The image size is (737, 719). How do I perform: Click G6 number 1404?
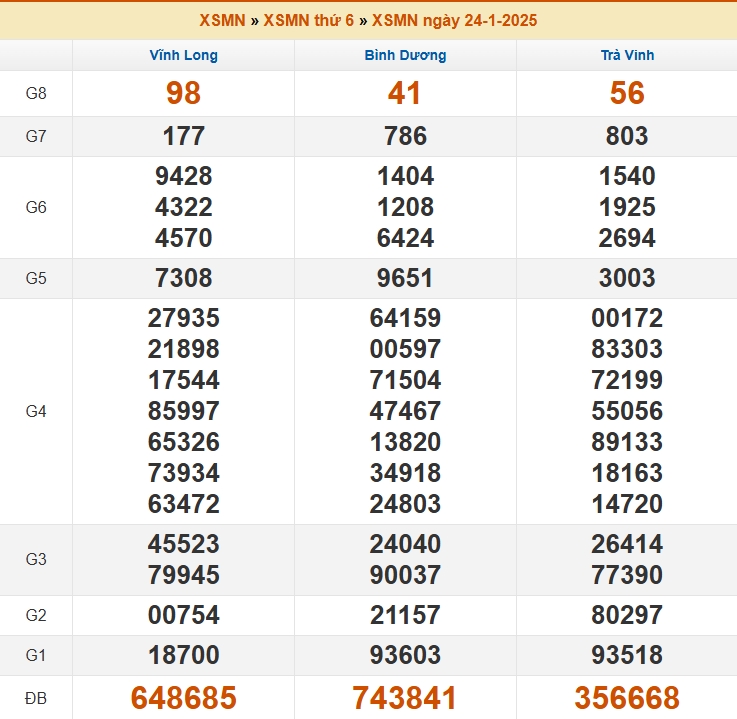click(x=406, y=176)
